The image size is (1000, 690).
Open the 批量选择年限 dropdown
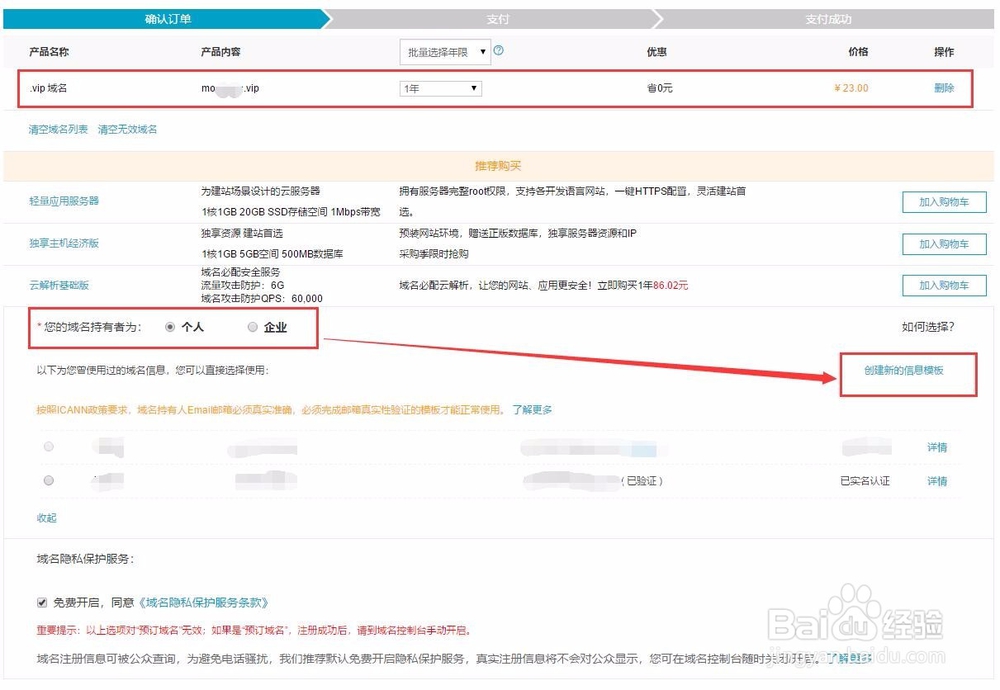pyautogui.click(x=440, y=51)
